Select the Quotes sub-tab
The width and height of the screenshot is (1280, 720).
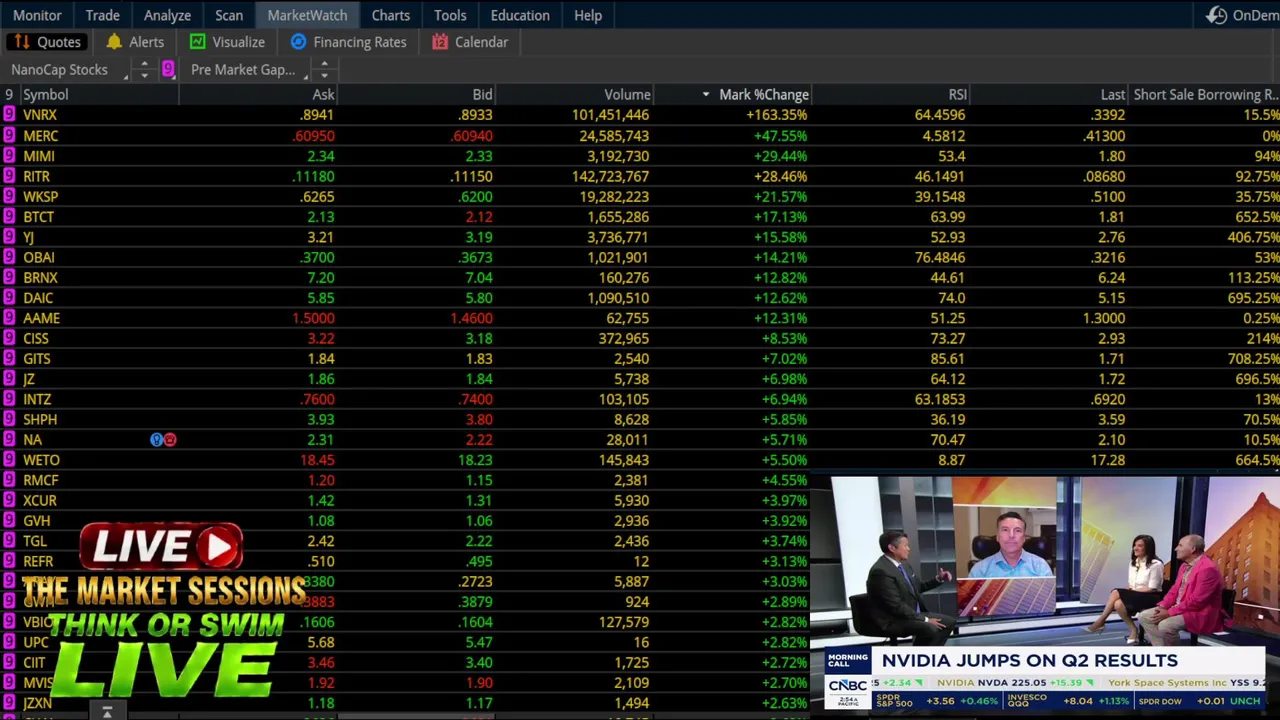coord(46,42)
